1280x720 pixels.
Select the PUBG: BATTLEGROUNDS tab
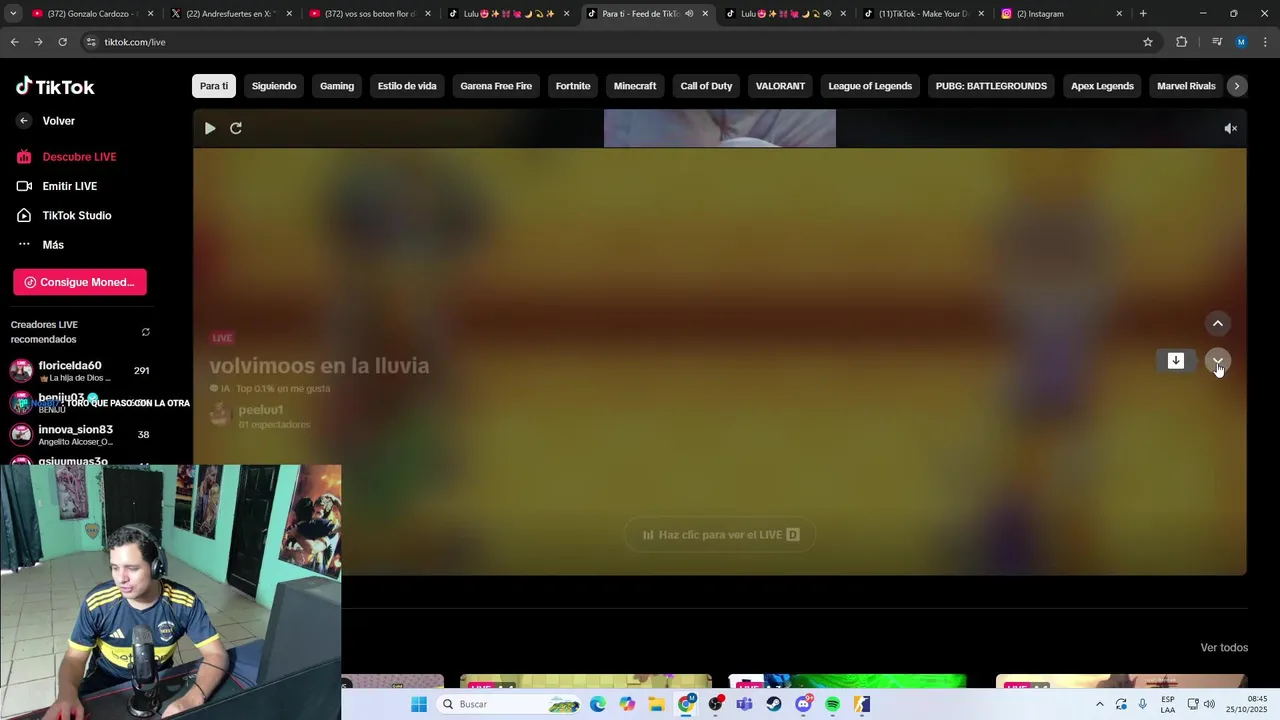991,86
